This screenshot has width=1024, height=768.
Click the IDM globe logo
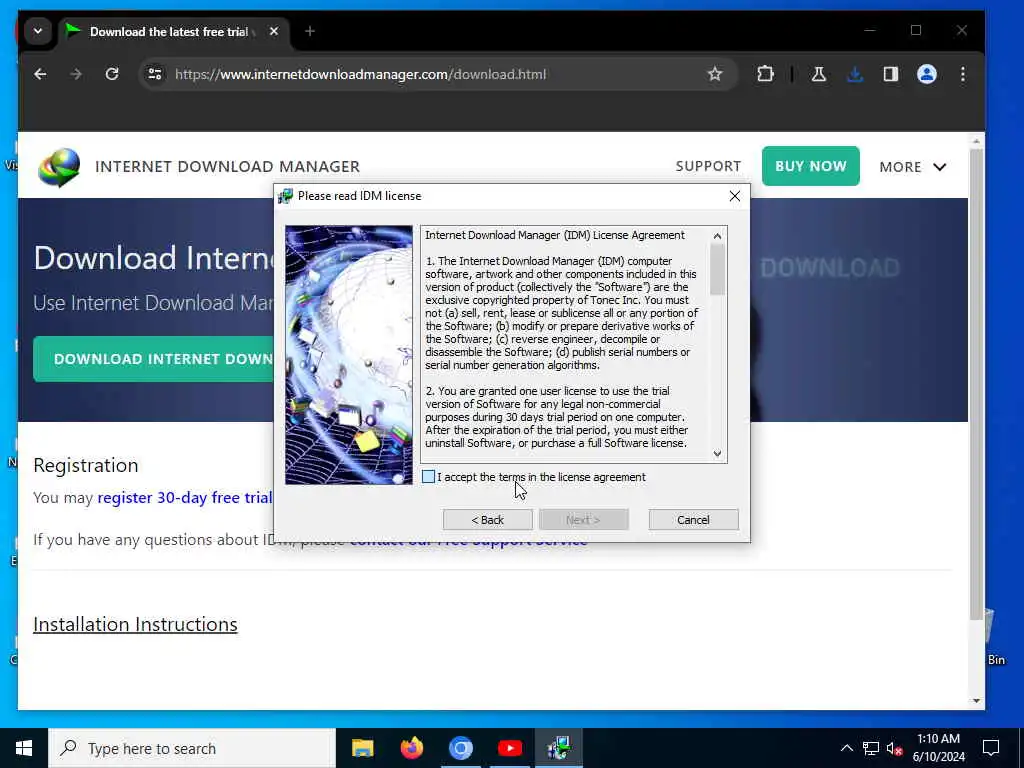tap(59, 167)
